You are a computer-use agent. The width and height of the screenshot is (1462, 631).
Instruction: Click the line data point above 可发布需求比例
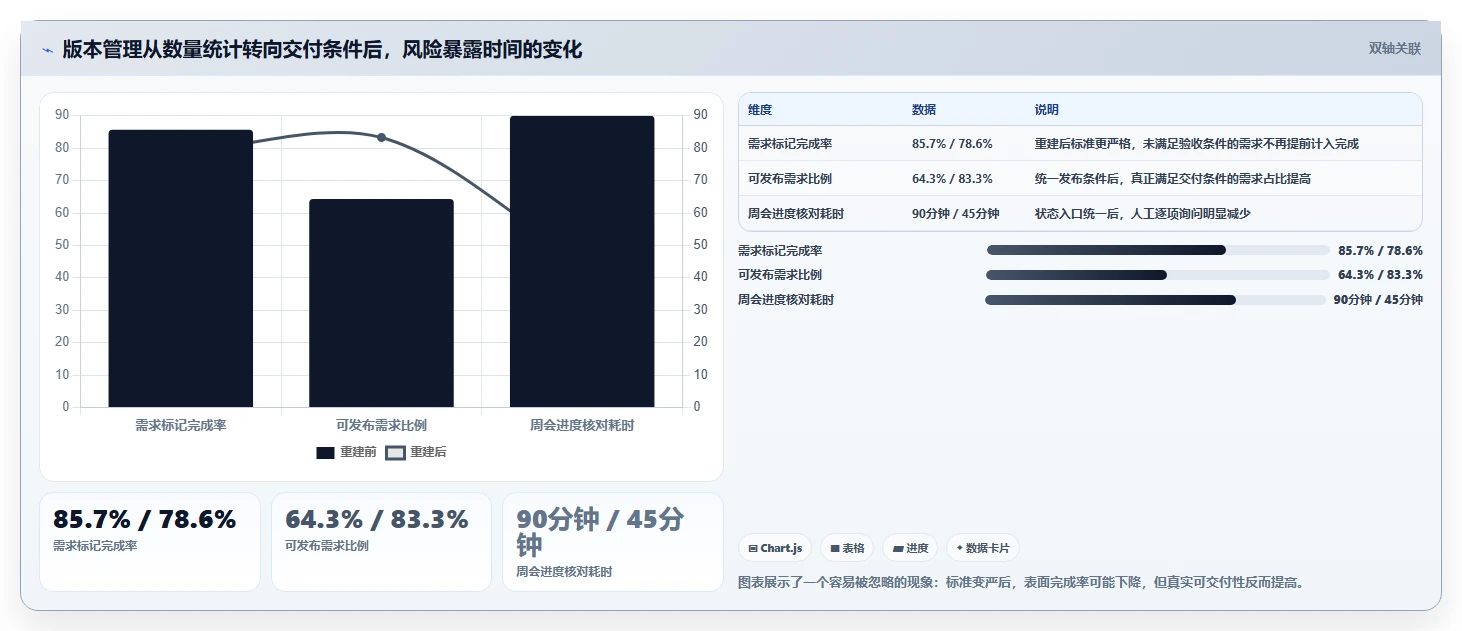tap(381, 137)
